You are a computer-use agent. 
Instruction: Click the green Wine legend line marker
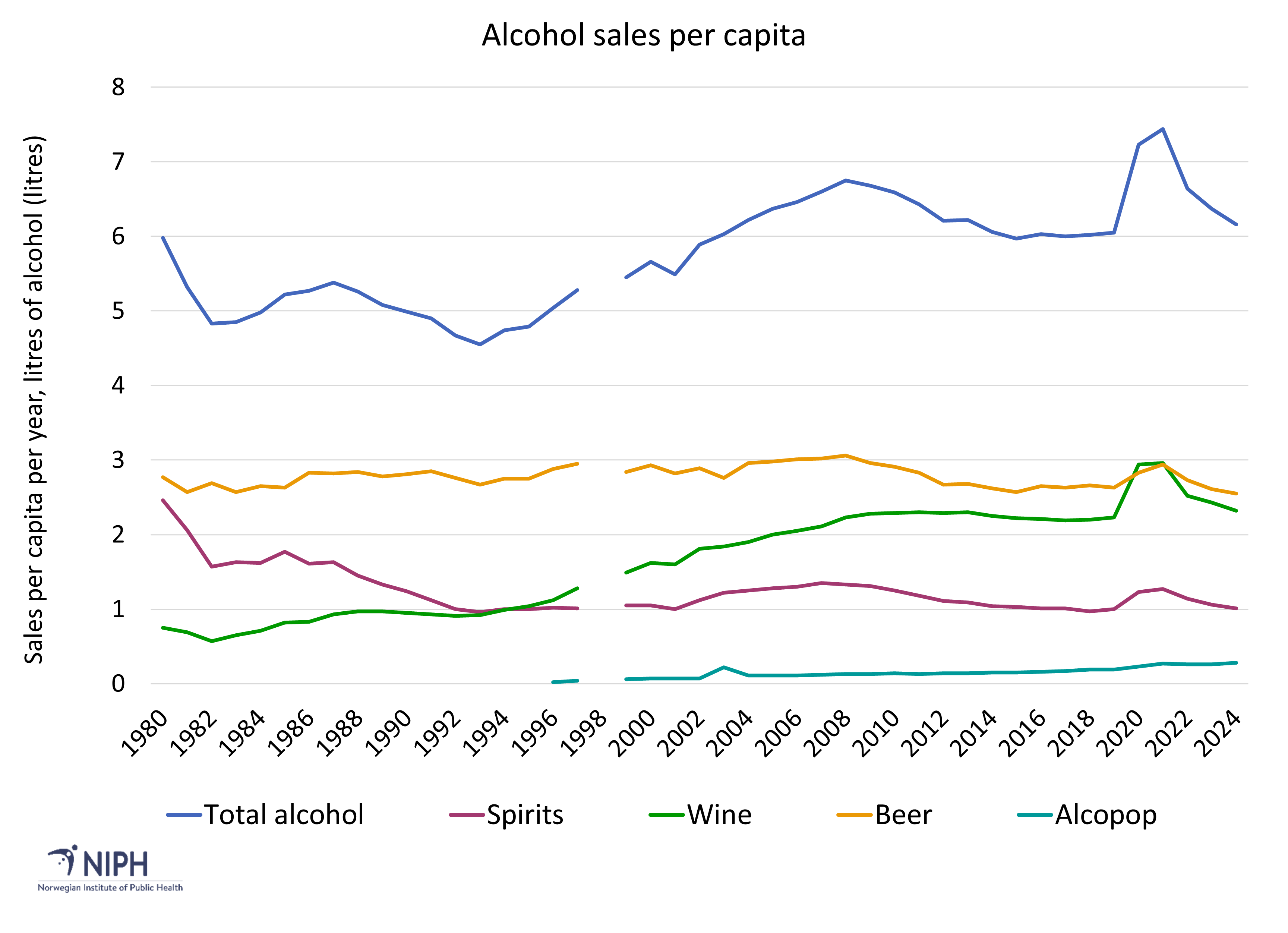point(666,815)
